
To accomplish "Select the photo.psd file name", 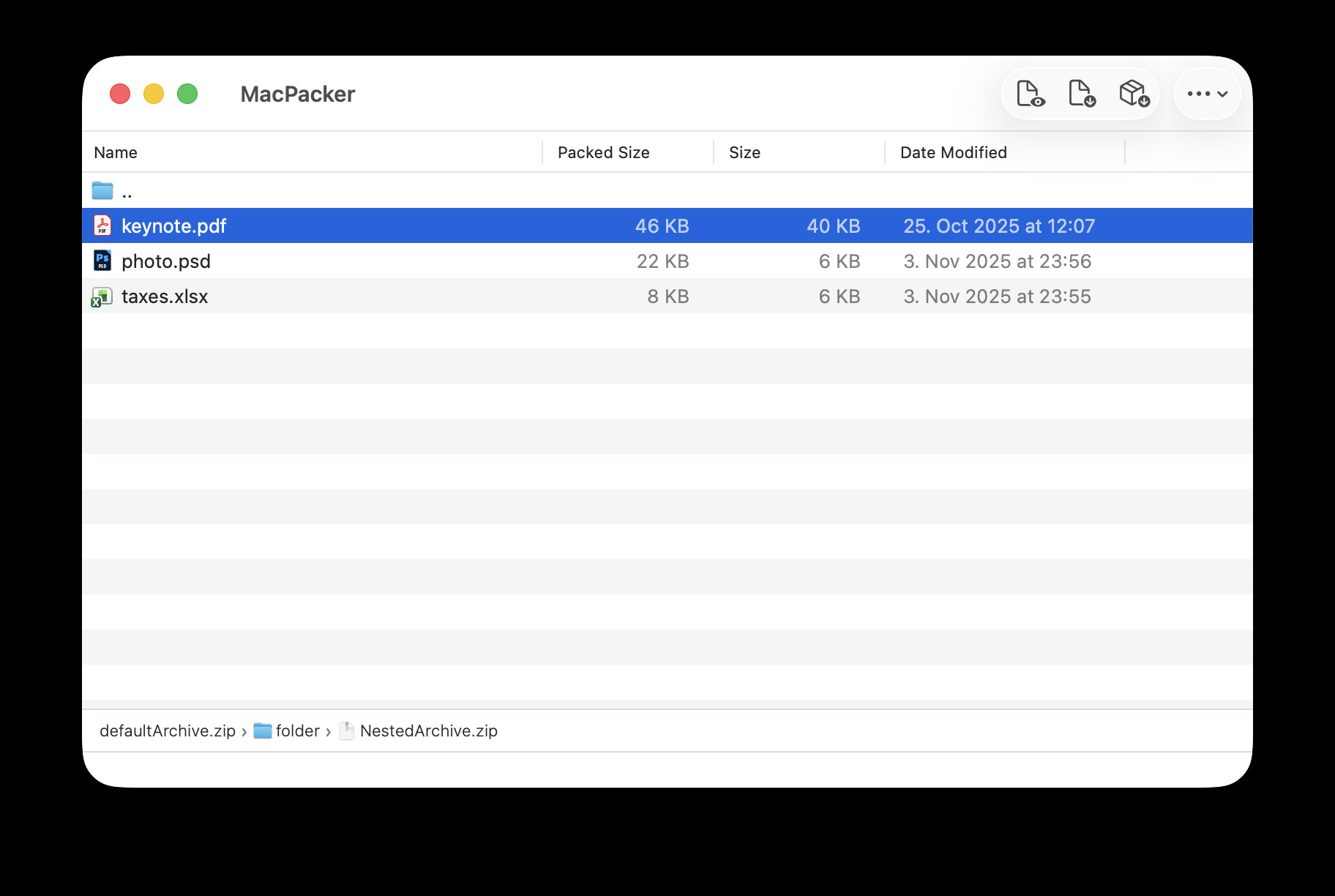I will pyautogui.click(x=166, y=261).
